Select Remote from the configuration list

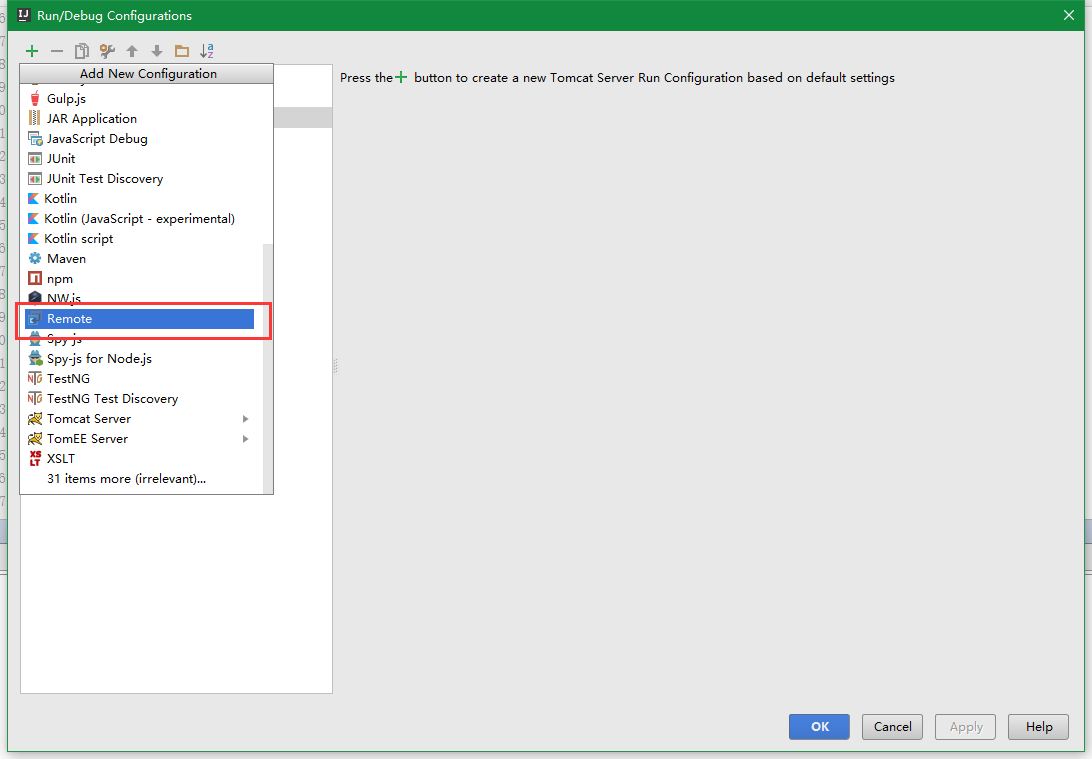coord(139,319)
